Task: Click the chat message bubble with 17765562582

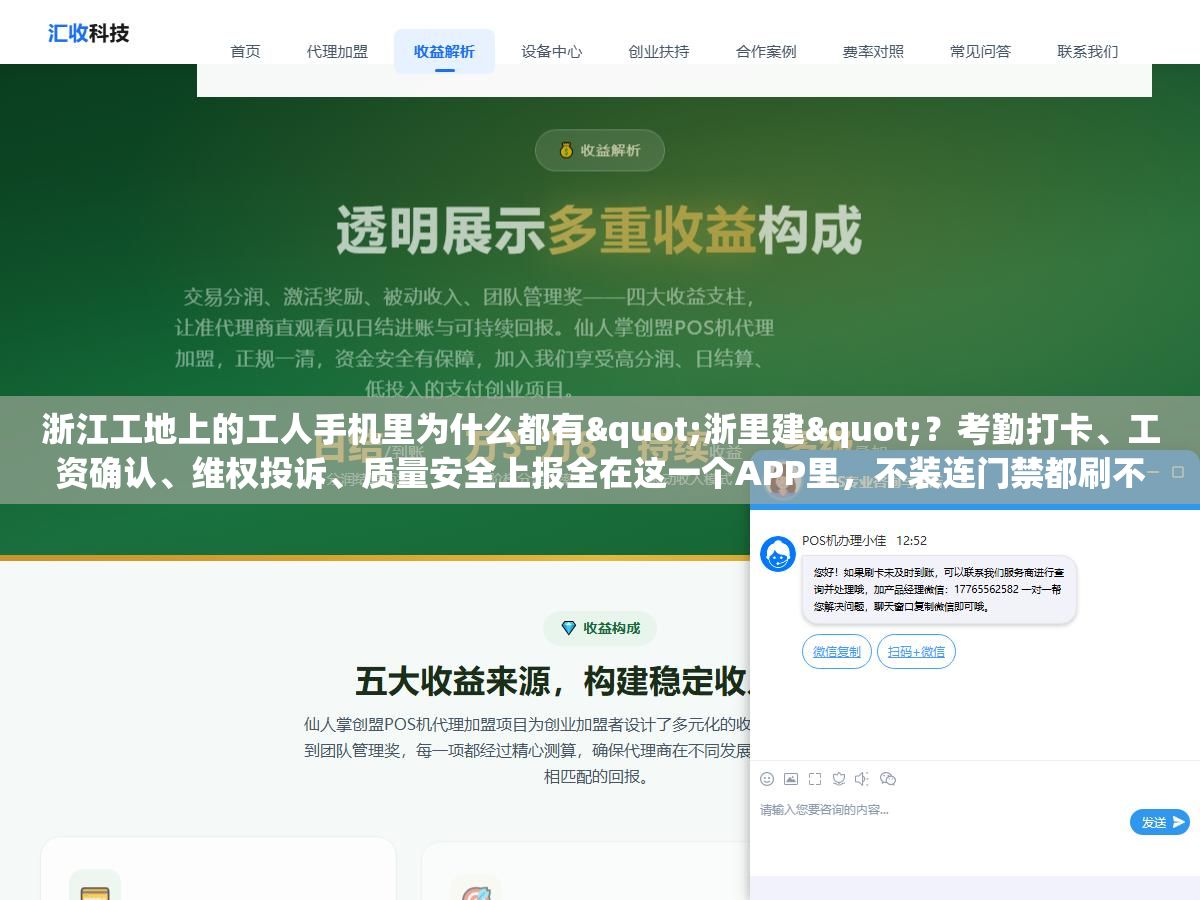Action: 939,590
